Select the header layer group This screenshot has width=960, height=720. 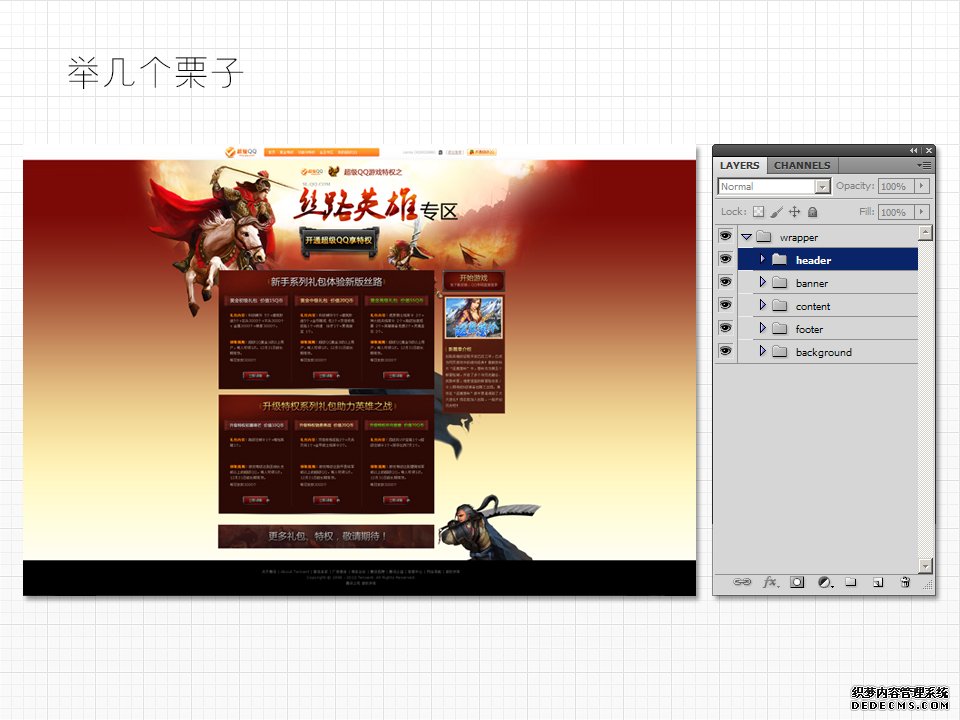click(x=828, y=260)
